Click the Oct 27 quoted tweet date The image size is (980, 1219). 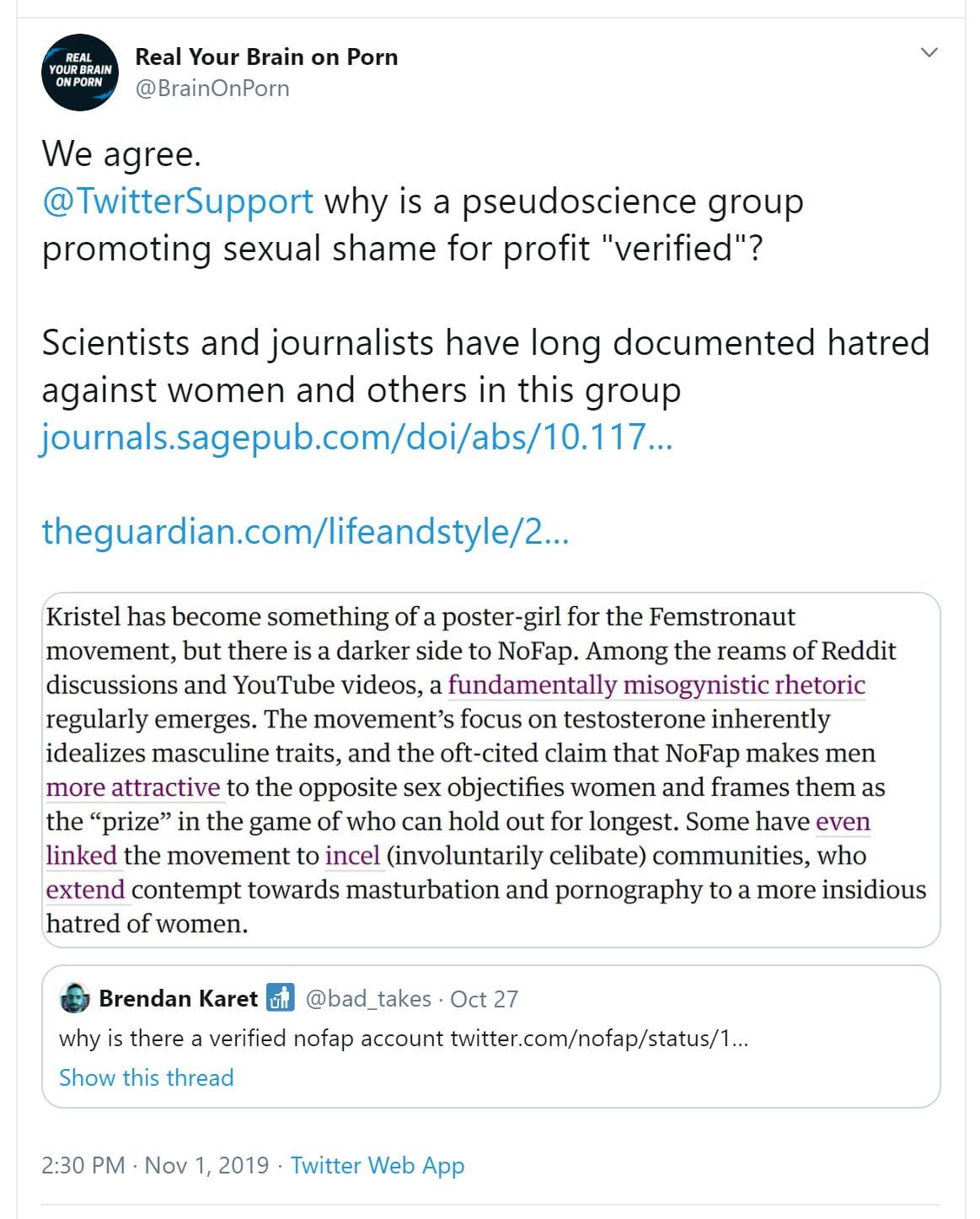pos(485,999)
